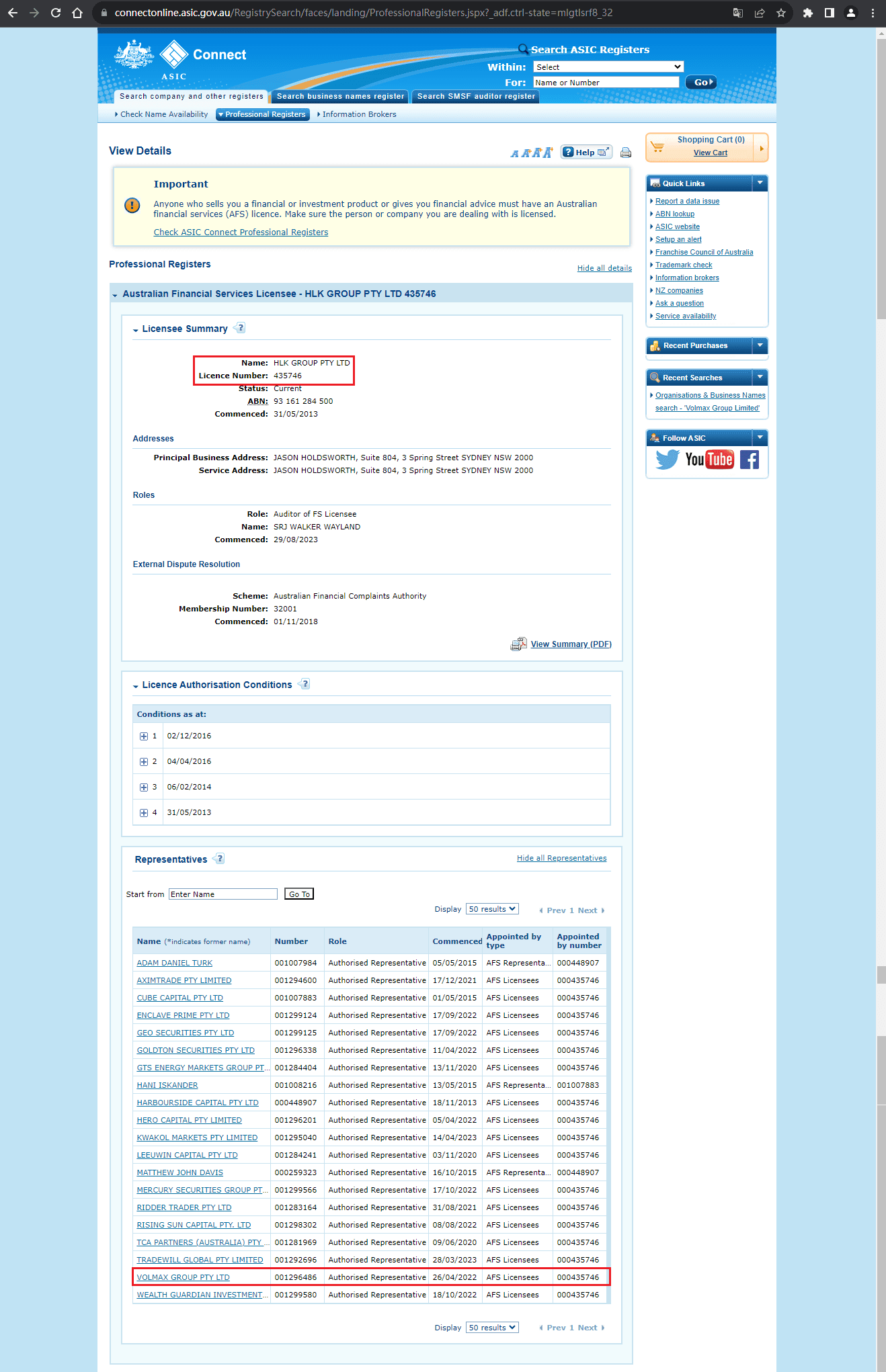Click the orange arrow on Shopping Cart

click(761, 148)
